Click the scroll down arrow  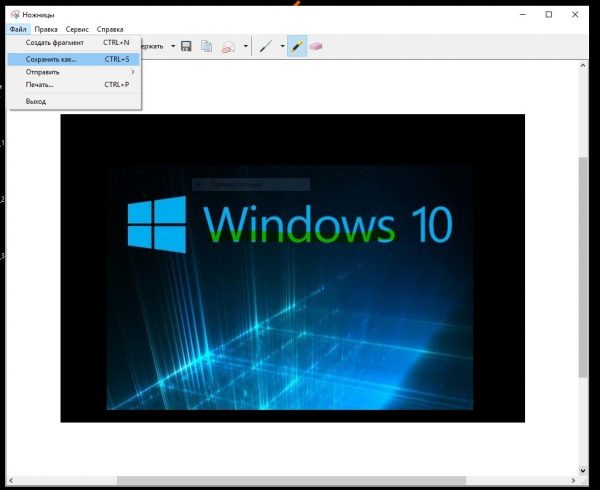583,470
